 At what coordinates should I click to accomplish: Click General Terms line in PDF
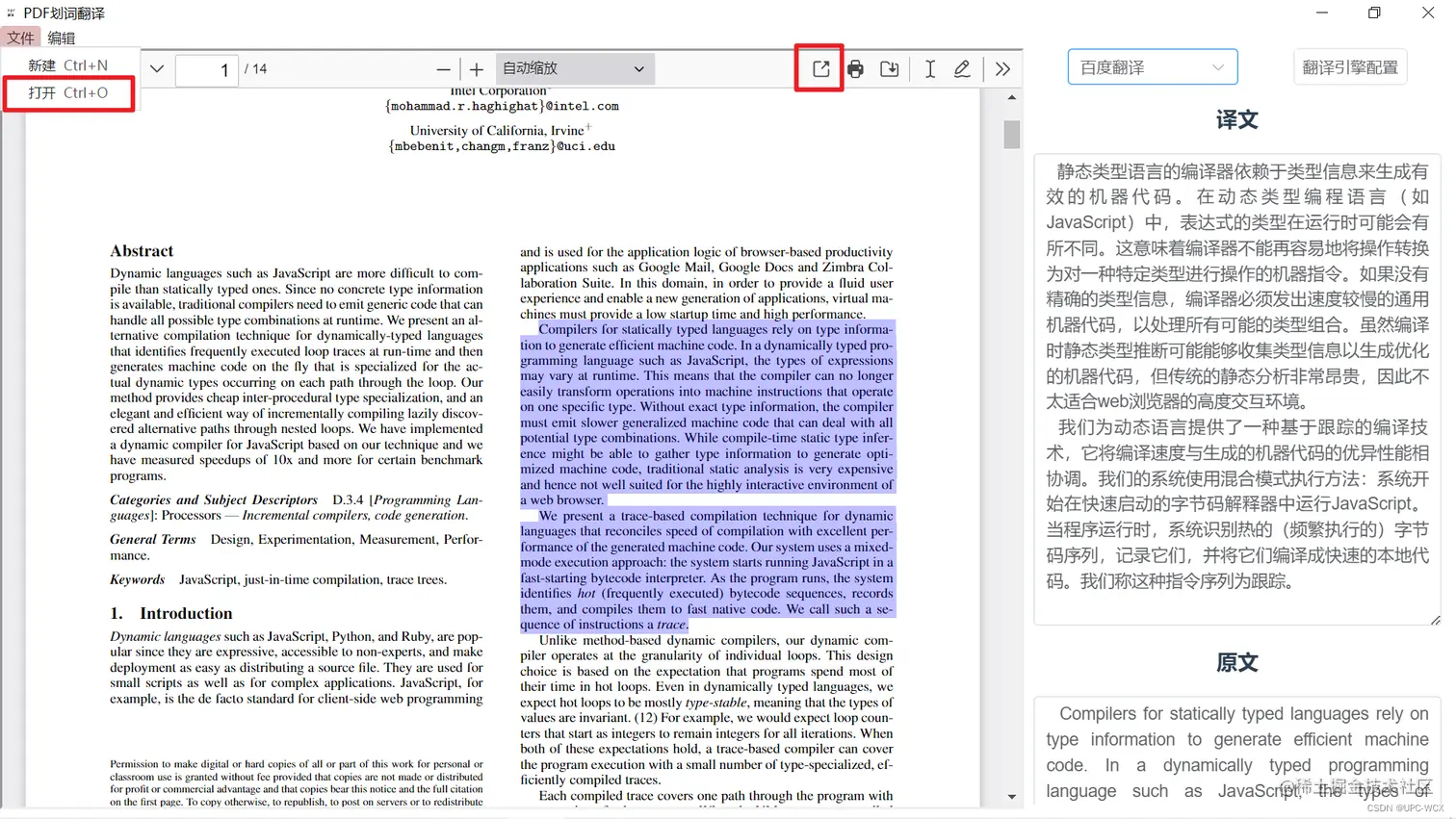click(296, 547)
